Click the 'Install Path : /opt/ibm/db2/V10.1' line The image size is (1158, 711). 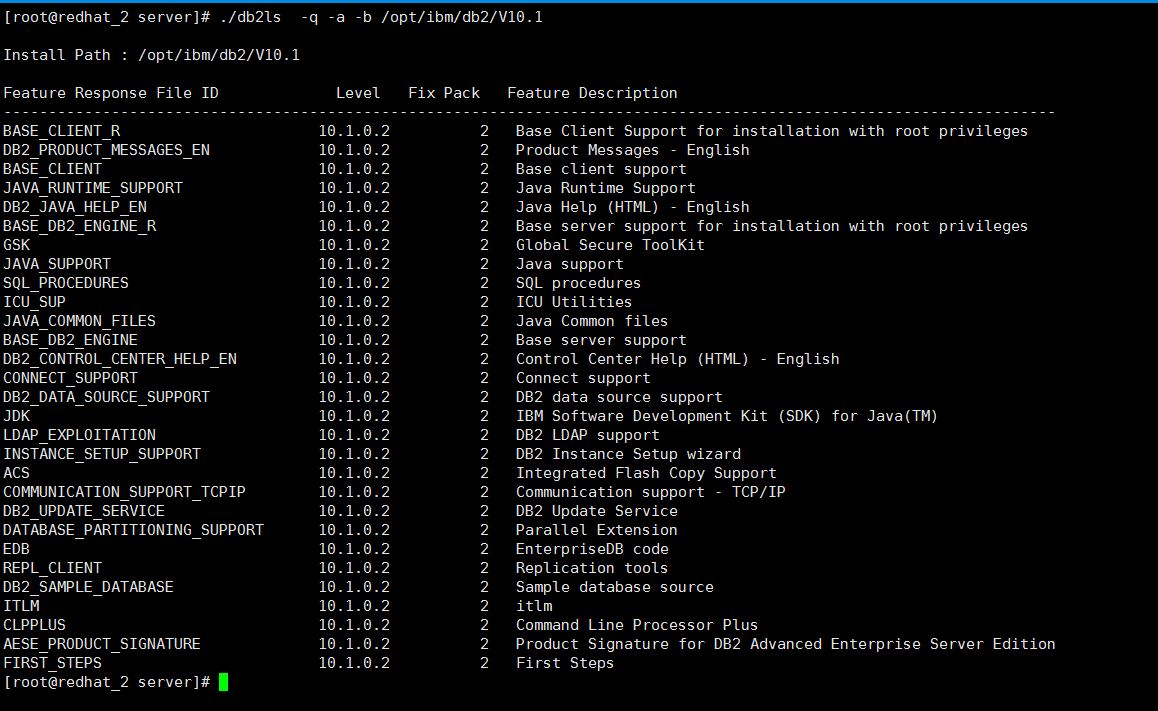(151, 55)
